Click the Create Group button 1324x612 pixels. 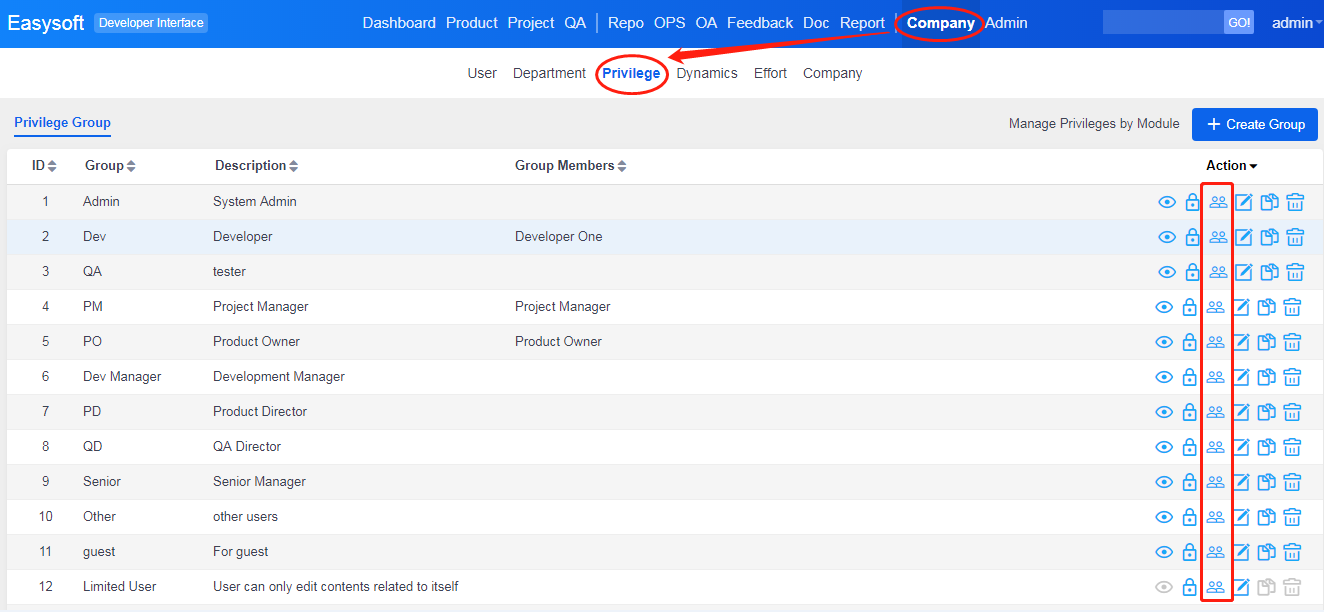1254,124
